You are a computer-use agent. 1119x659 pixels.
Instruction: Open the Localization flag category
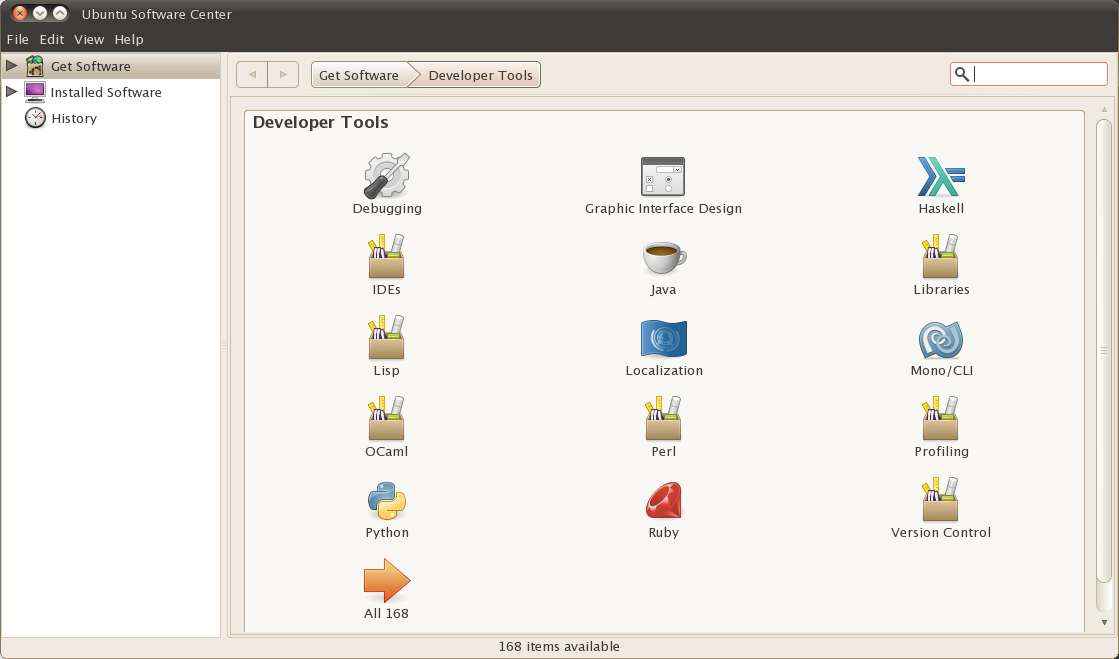(664, 338)
